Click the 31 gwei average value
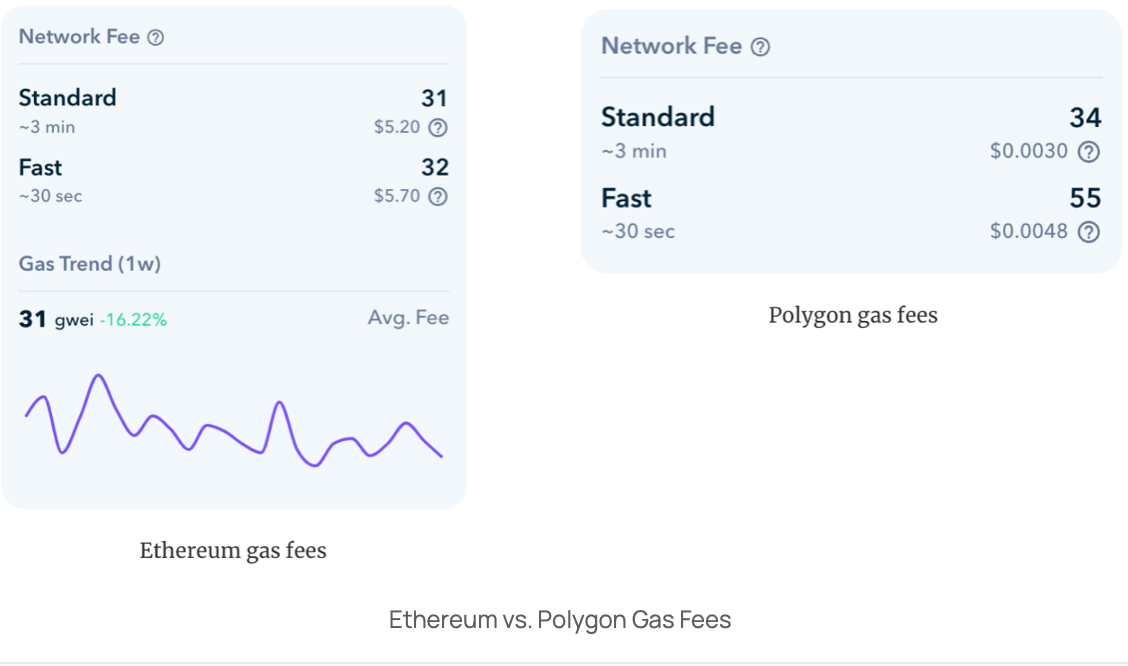1128x666 pixels. 56,319
